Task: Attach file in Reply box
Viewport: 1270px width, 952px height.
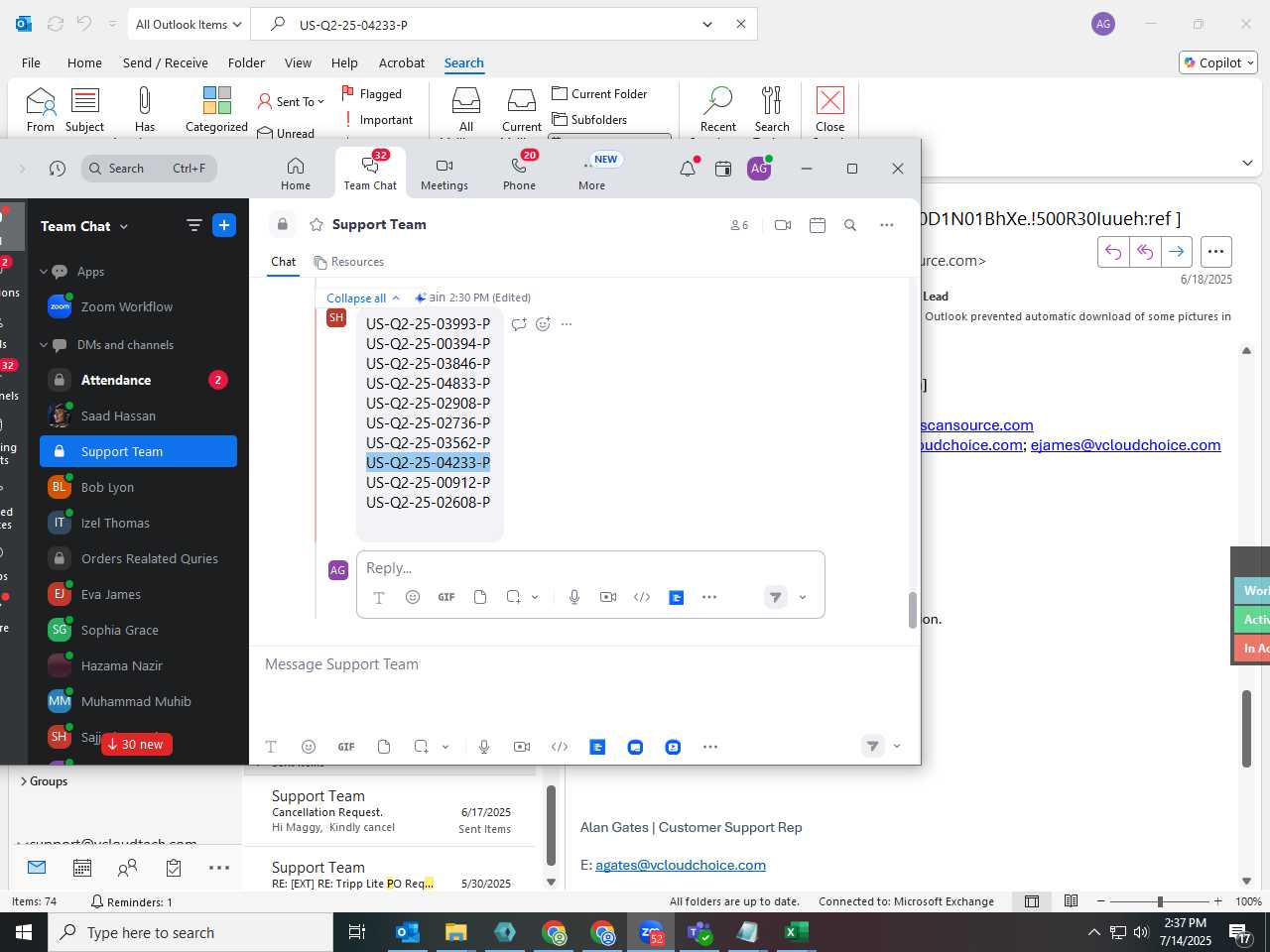Action: coord(480,597)
